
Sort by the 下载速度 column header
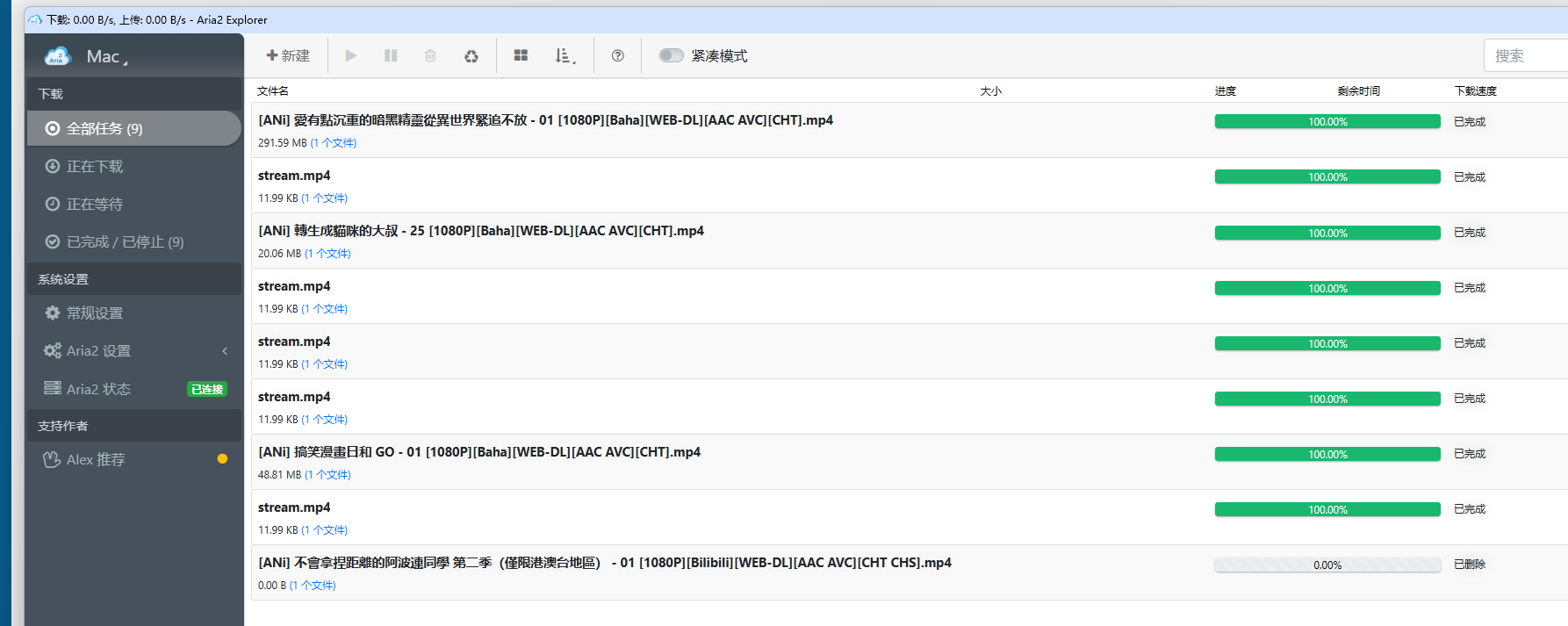tap(1476, 90)
